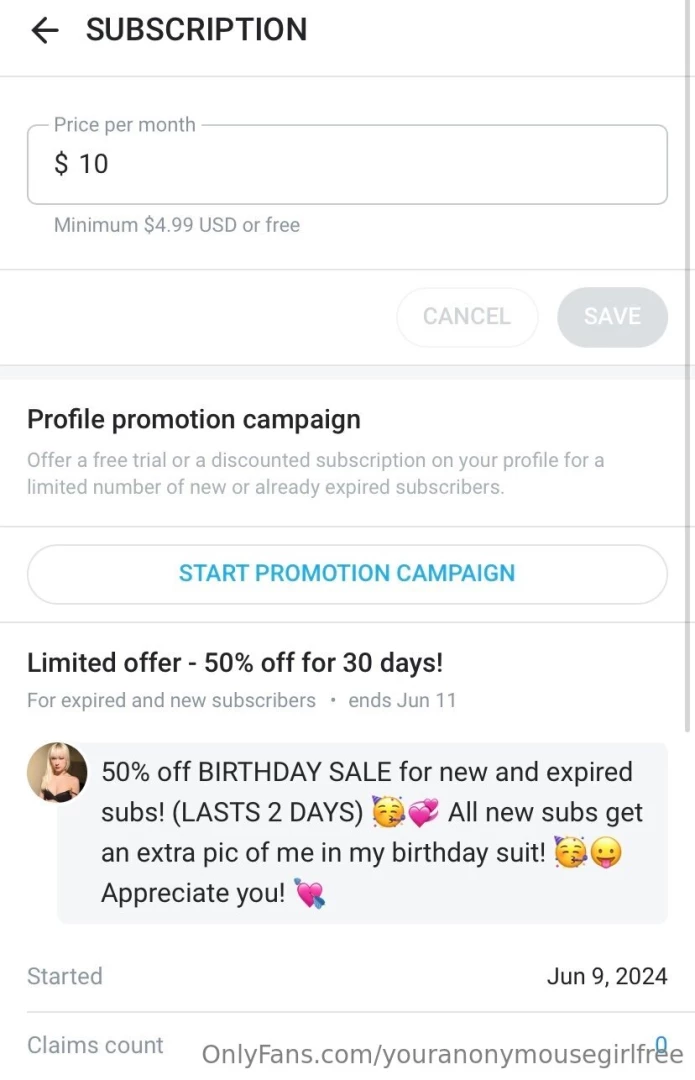Click the Minimum $4.99 USD helper text
The width and height of the screenshot is (695, 1080).
(x=176, y=225)
